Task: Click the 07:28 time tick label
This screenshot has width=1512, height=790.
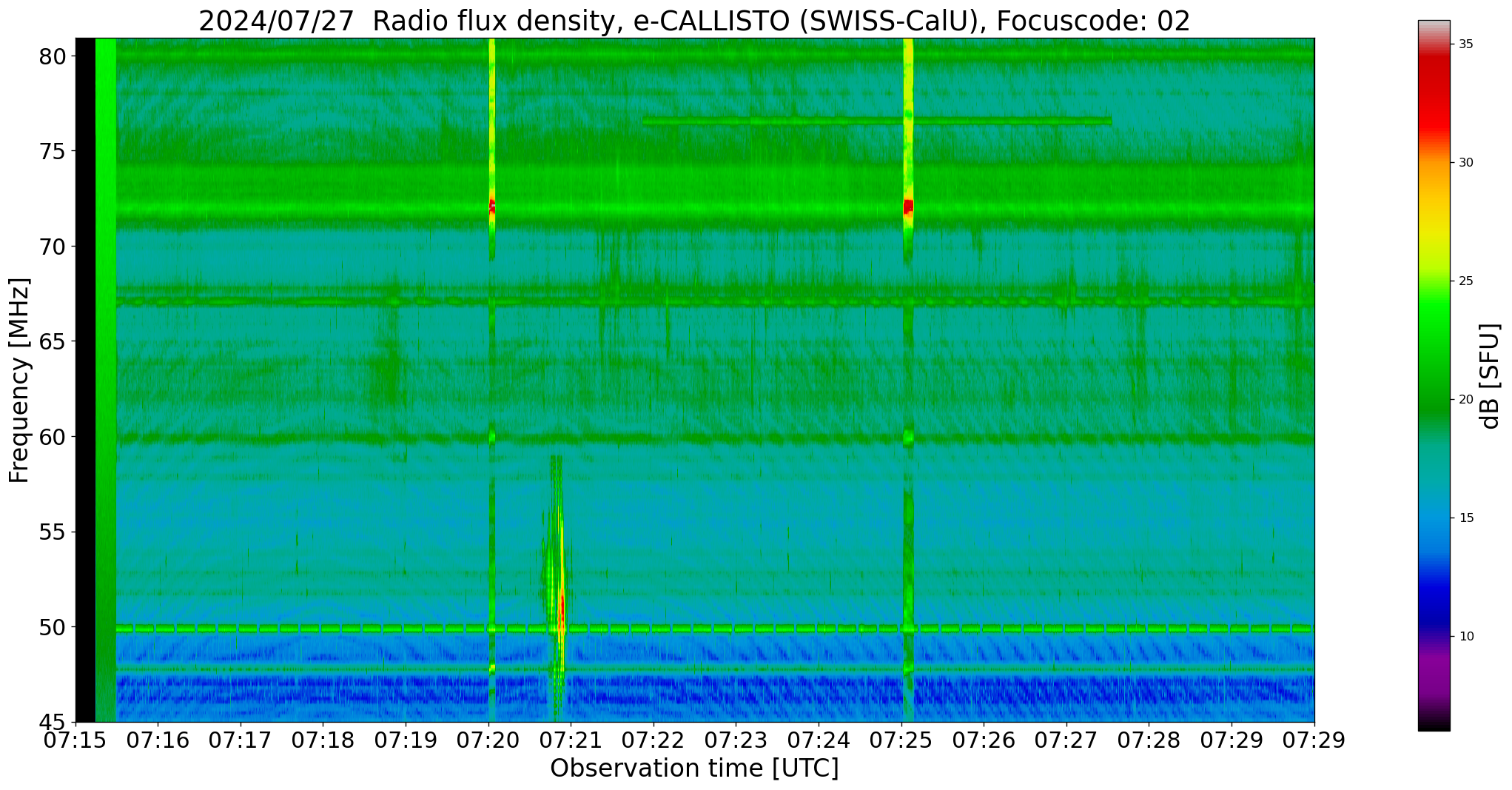Action: point(1149,740)
